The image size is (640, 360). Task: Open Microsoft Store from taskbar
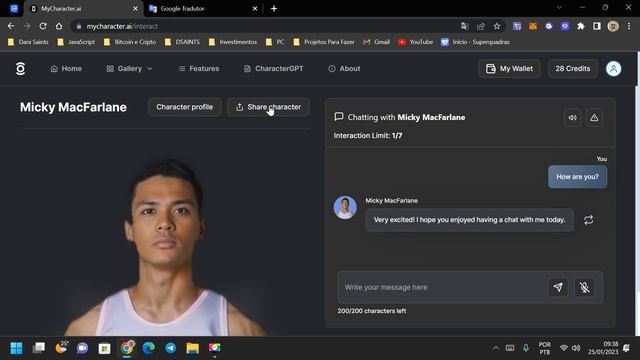pos(104,348)
